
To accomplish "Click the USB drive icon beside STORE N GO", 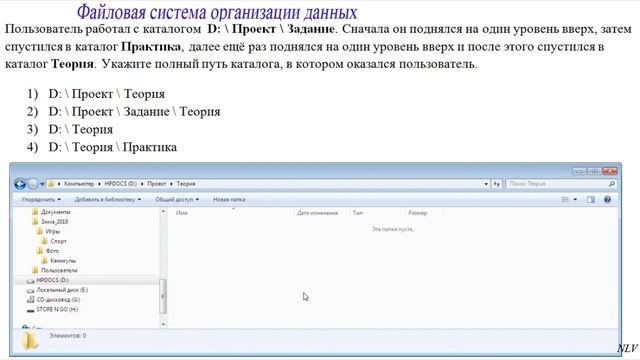I will coord(30,310).
